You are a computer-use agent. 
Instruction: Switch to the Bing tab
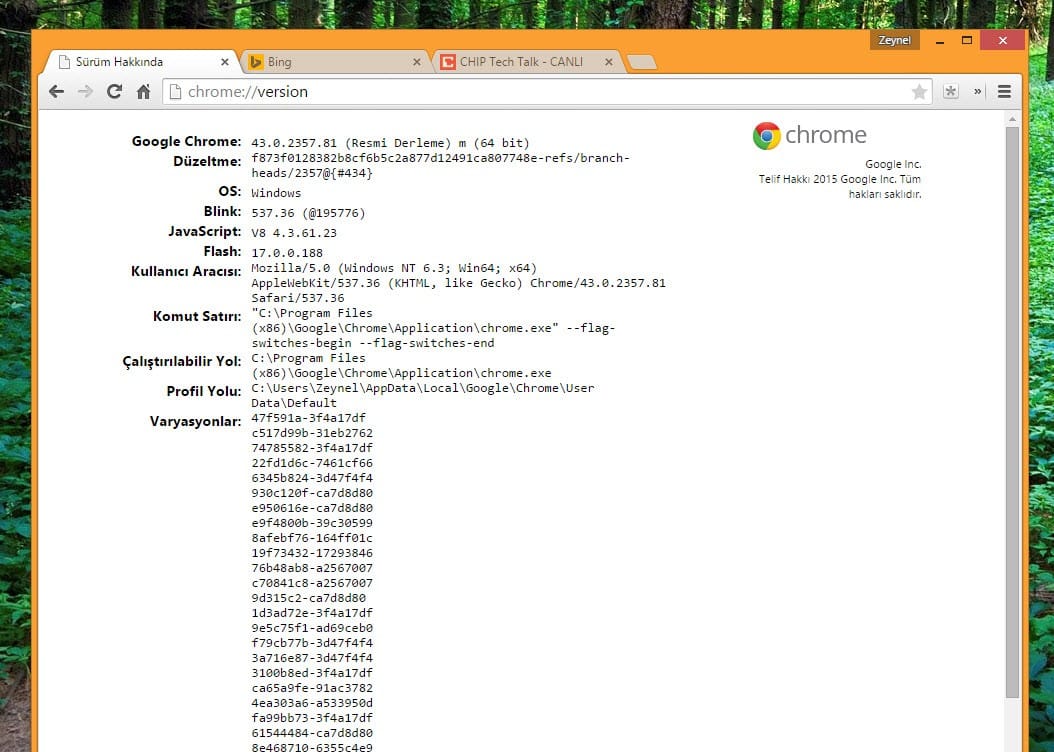(336, 62)
